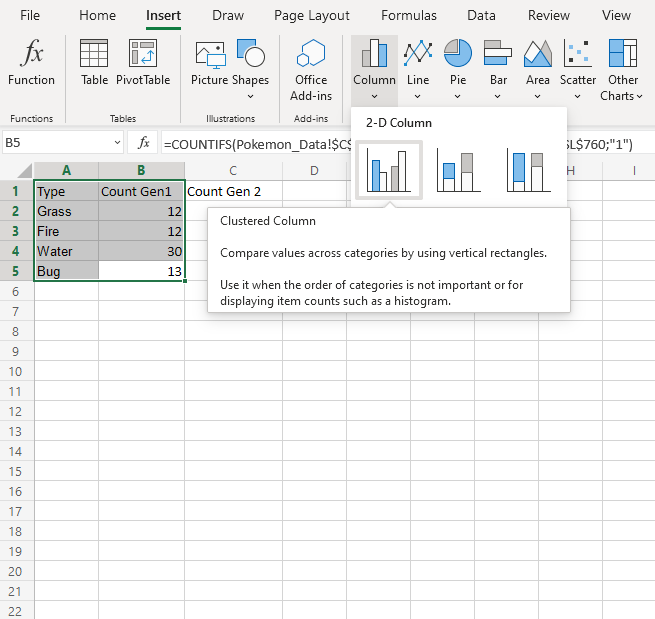Select the Clustered Column chart option

click(x=389, y=171)
